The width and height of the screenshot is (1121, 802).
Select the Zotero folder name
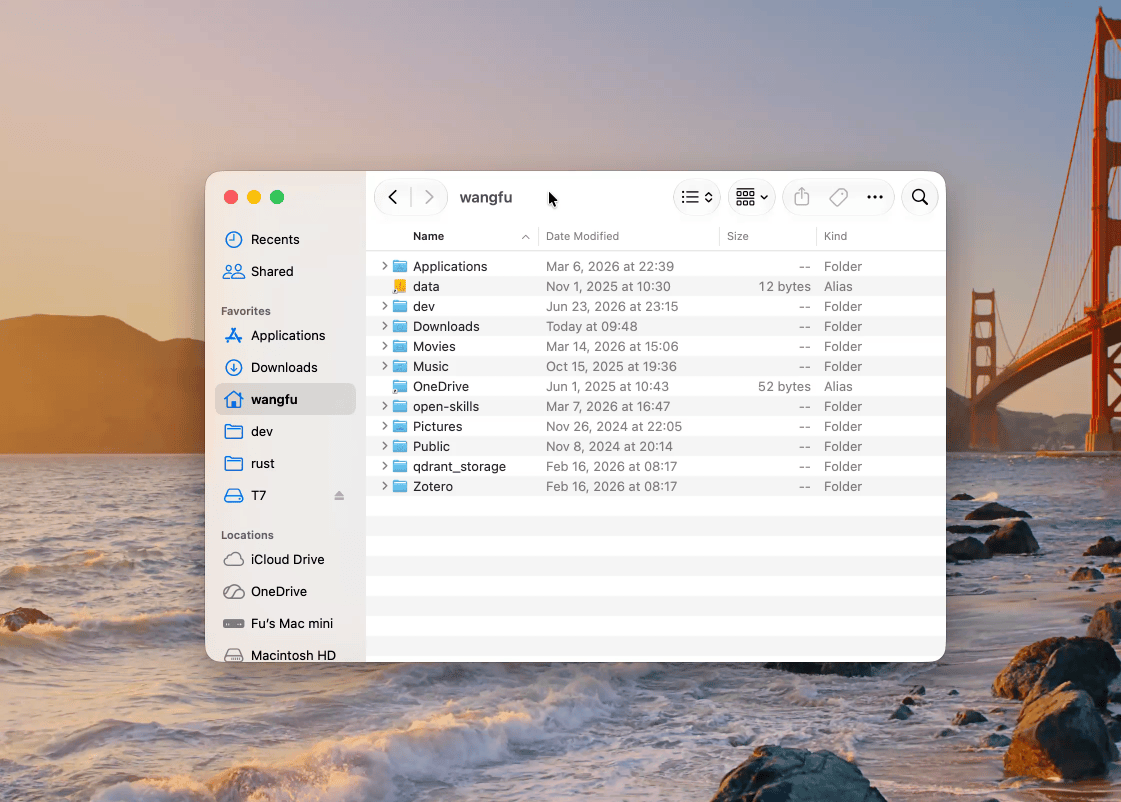433,487
